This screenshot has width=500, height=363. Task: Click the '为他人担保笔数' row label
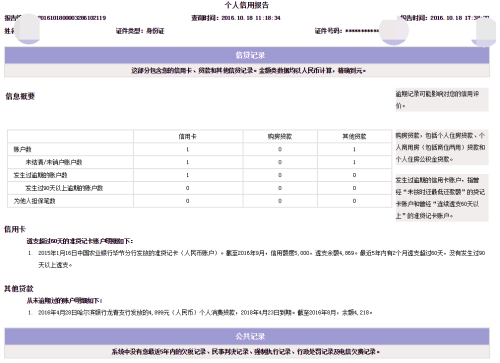click(x=34, y=201)
